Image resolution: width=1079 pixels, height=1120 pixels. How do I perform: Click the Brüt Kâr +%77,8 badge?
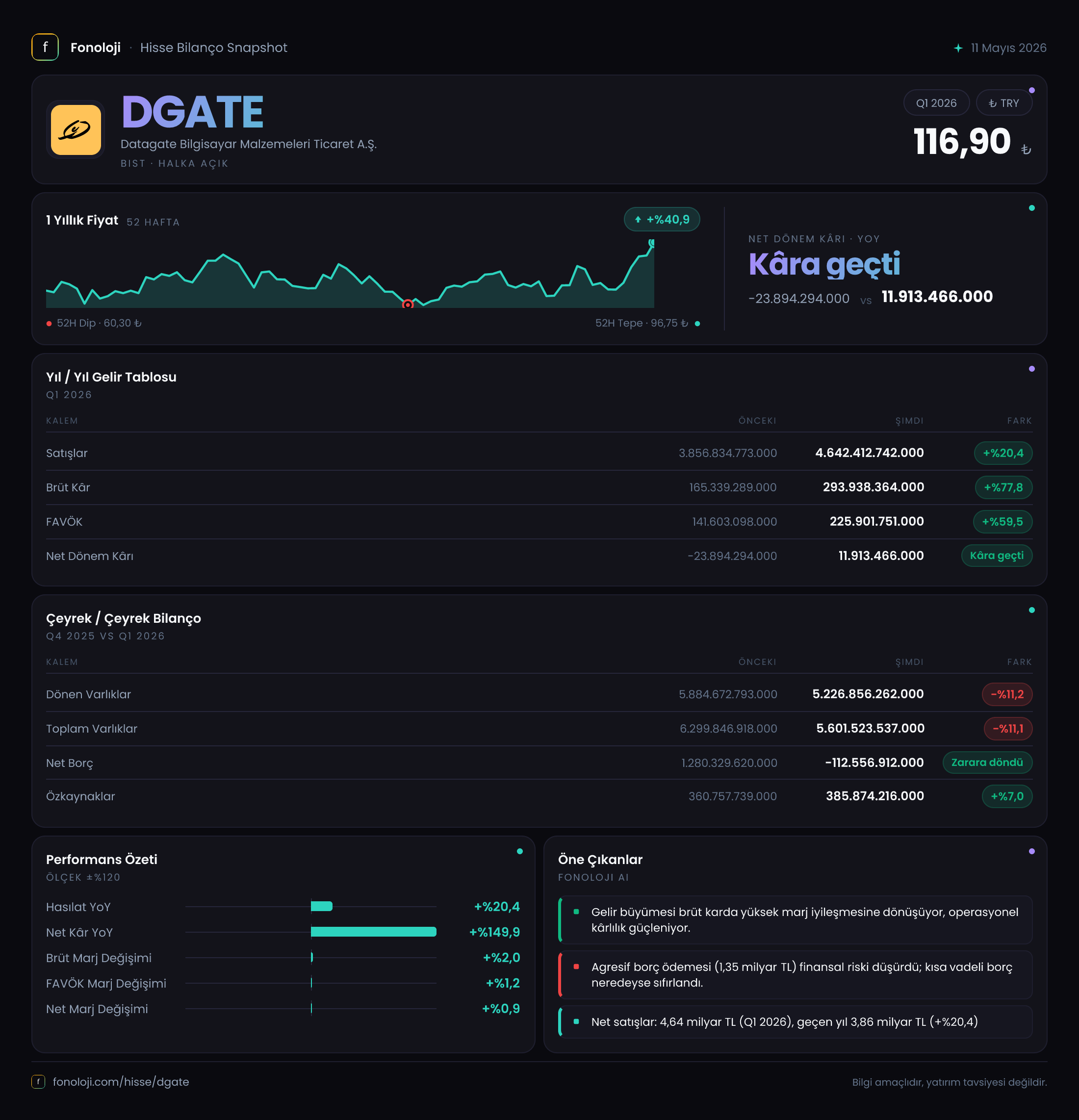(1003, 487)
